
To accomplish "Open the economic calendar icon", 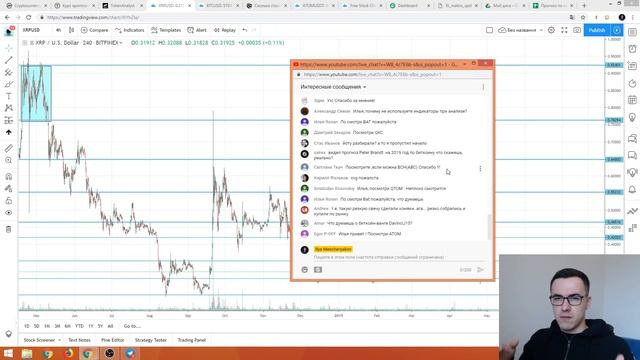I will pos(632,100).
